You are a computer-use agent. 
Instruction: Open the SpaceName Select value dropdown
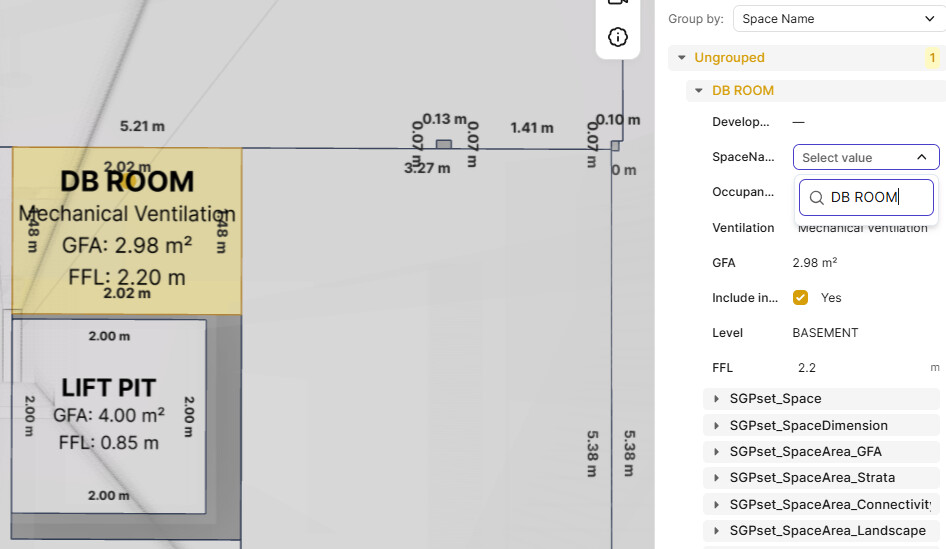pyautogui.click(x=866, y=157)
